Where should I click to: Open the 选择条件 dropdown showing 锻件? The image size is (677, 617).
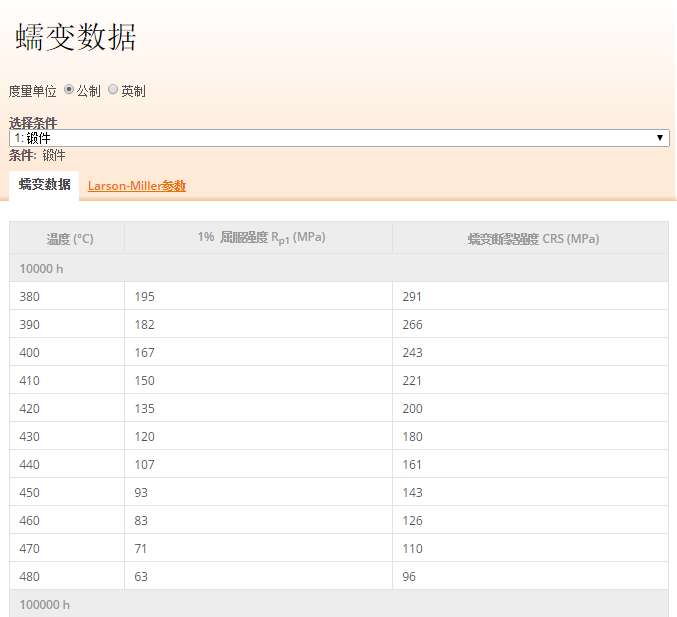click(x=339, y=138)
